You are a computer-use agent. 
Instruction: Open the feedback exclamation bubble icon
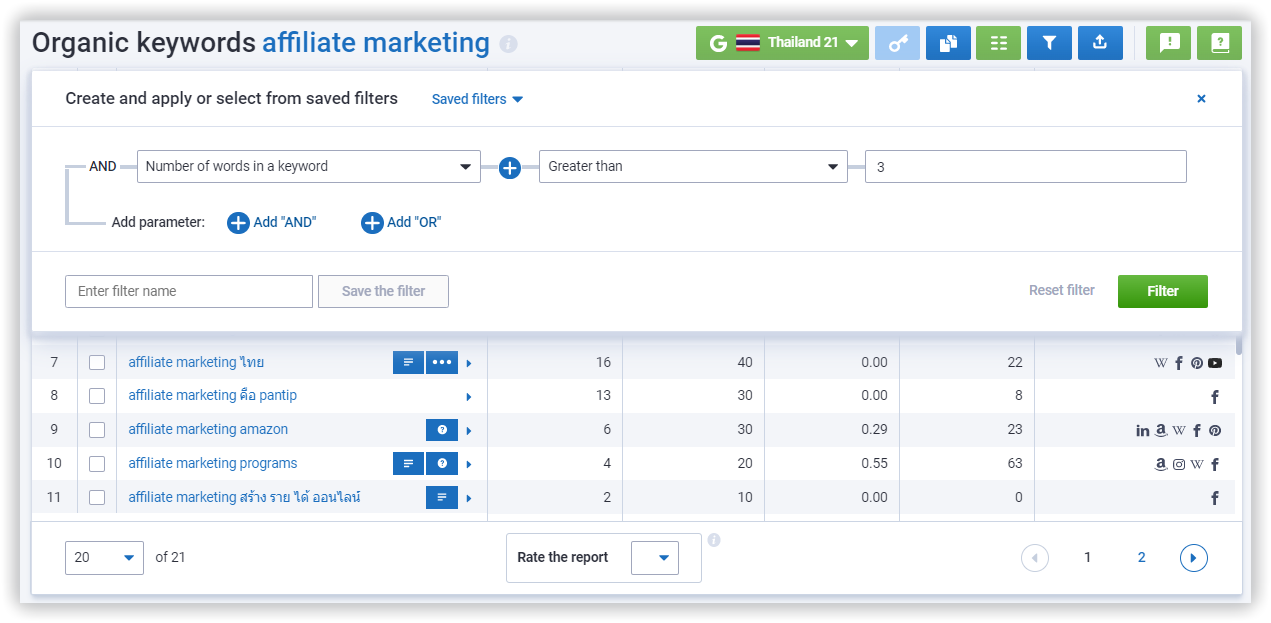pos(1168,43)
